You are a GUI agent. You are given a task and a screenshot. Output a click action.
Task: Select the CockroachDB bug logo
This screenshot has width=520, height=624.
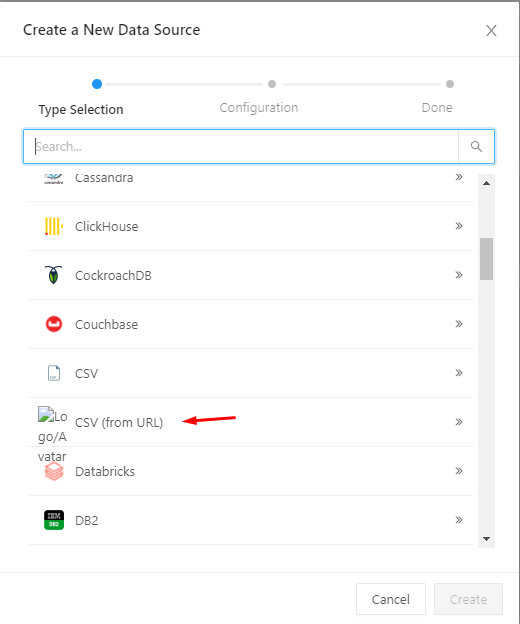[54, 275]
